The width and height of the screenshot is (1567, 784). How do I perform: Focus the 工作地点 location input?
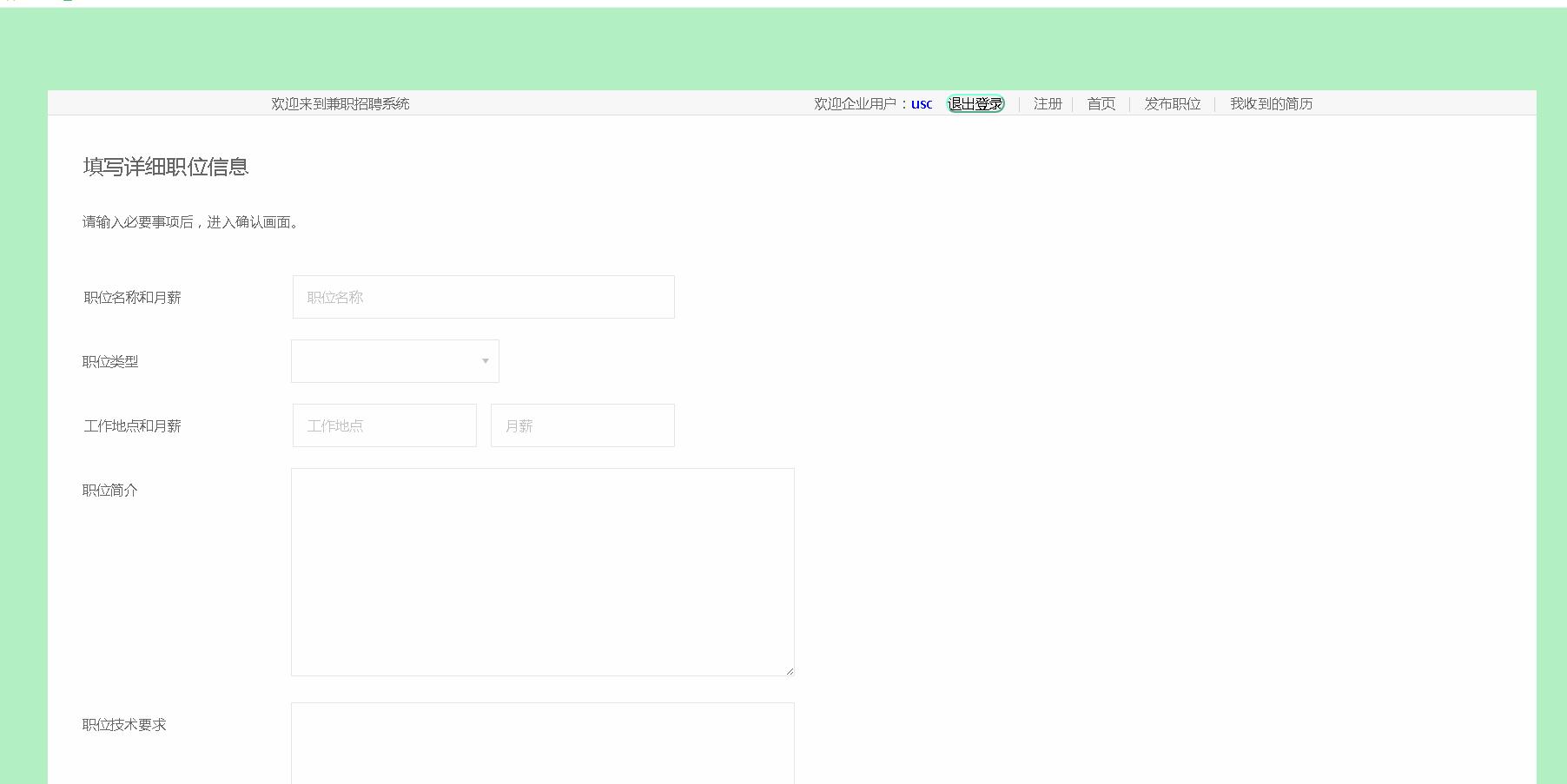click(384, 425)
